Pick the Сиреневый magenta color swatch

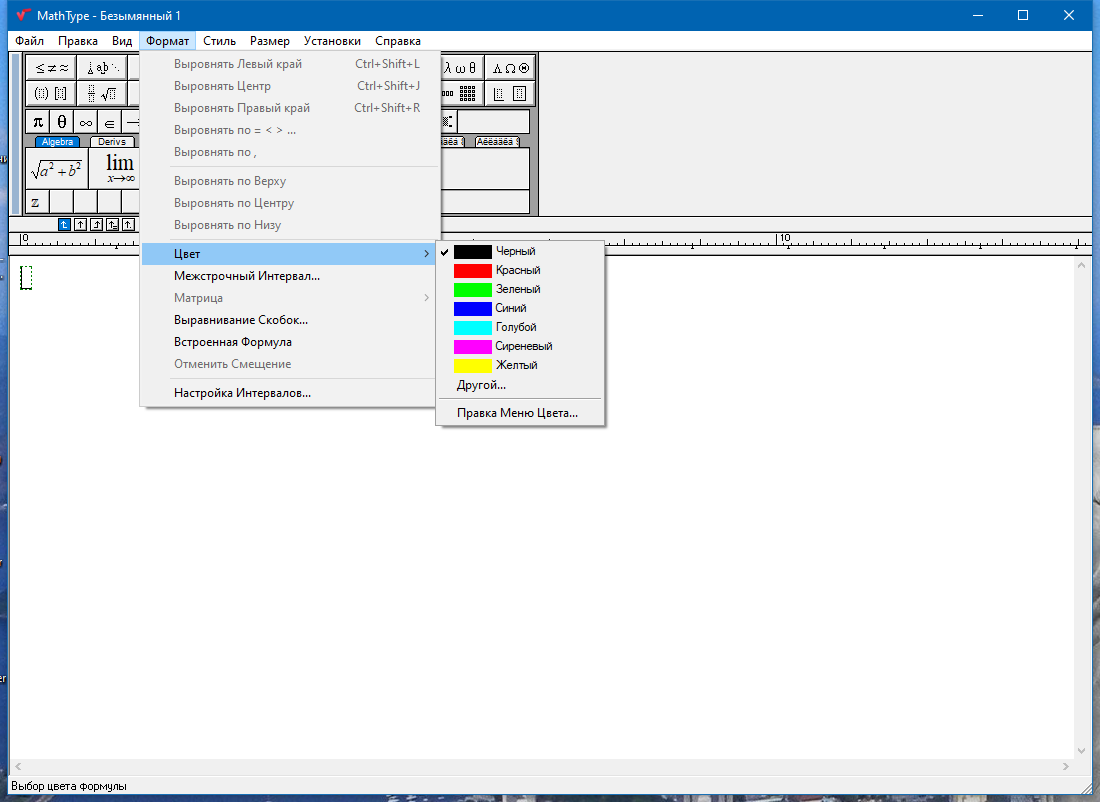coord(473,347)
